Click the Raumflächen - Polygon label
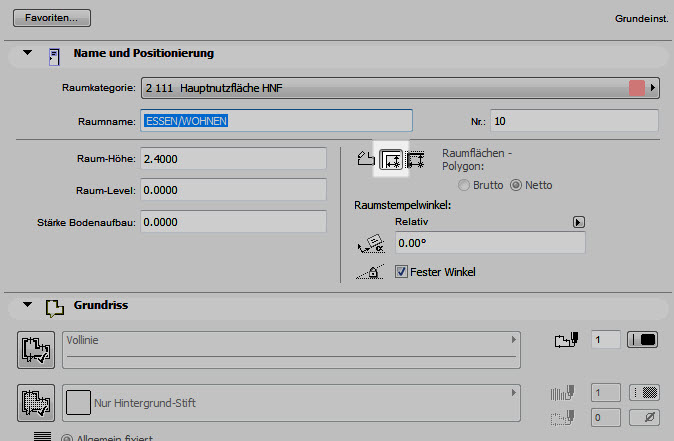The width and height of the screenshot is (674, 441). 477,159
